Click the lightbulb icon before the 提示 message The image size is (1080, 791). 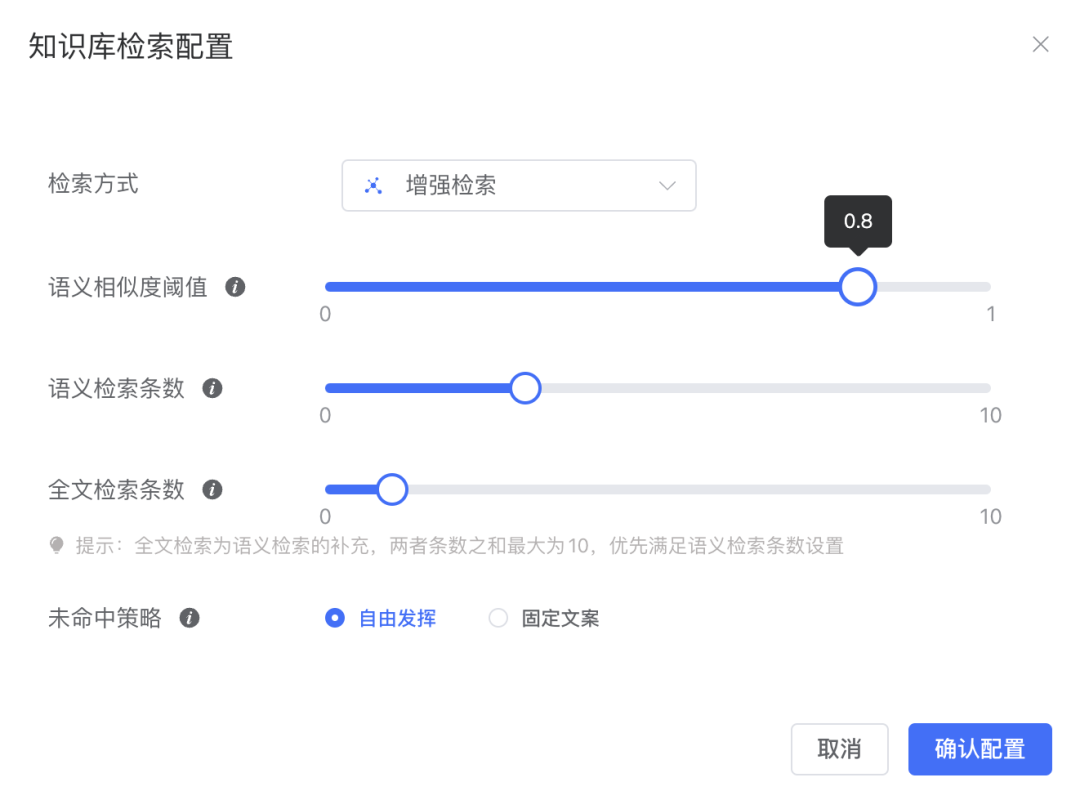(57, 546)
